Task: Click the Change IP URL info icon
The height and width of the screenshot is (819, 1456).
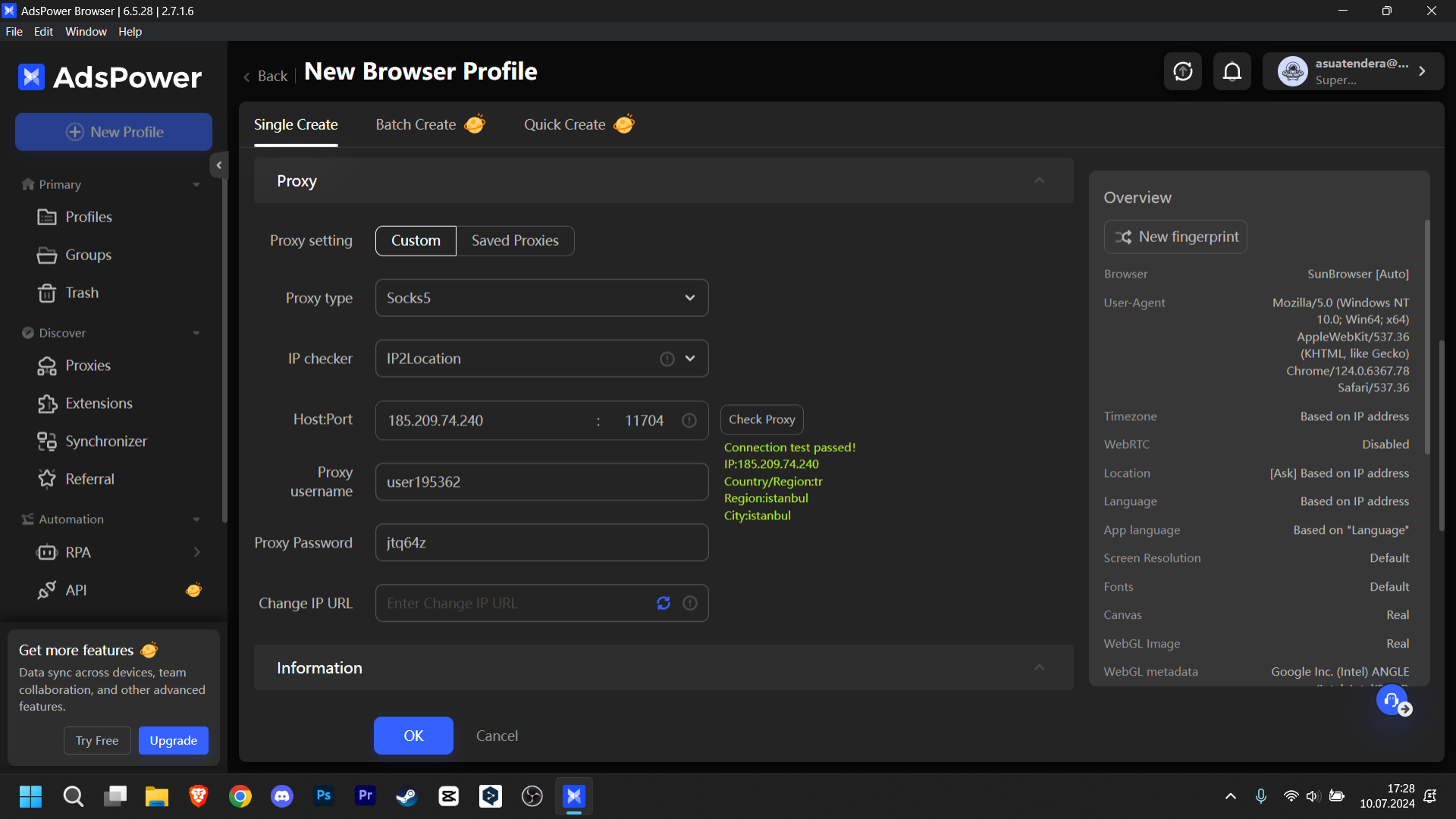Action: [x=690, y=604]
